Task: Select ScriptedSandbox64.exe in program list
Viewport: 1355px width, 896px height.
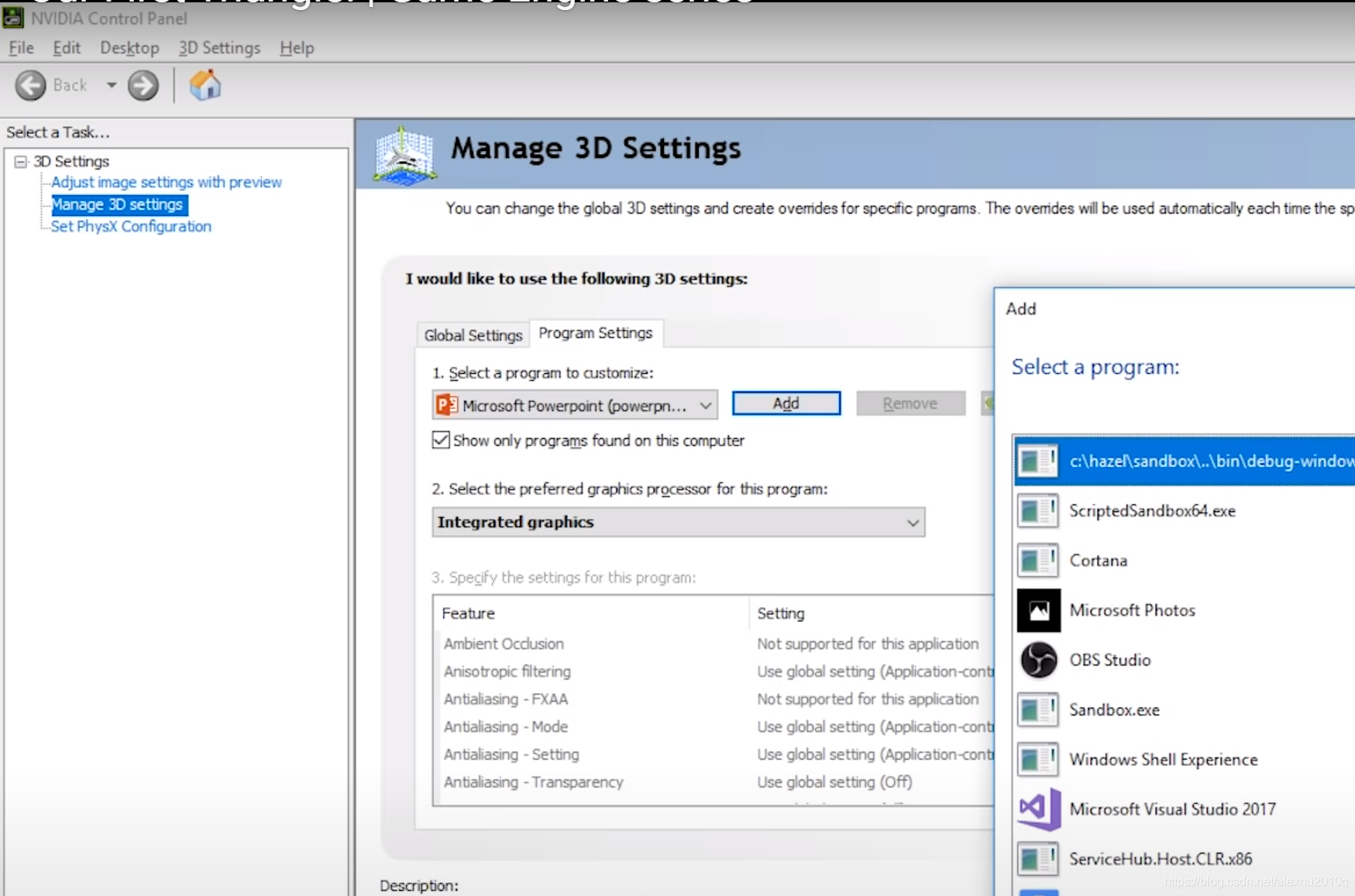Action: (1185, 511)
